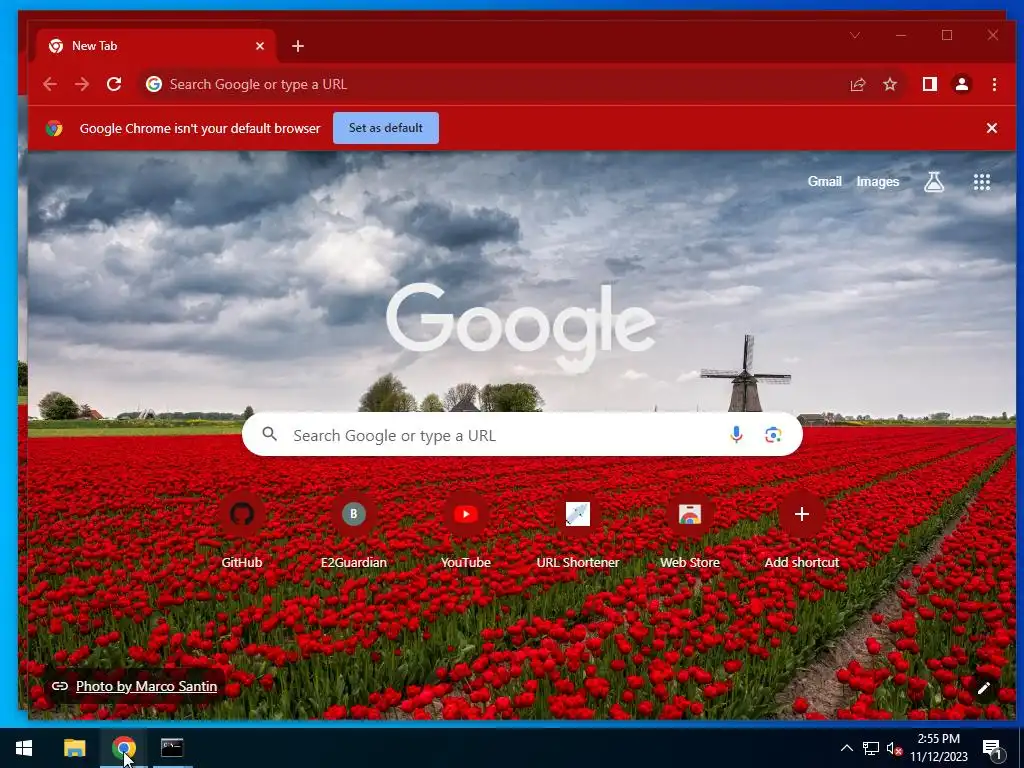Viewport: 1024px width, 768px height.
Task: Open the Chrome profile avatar
Action: pos(961,84)
